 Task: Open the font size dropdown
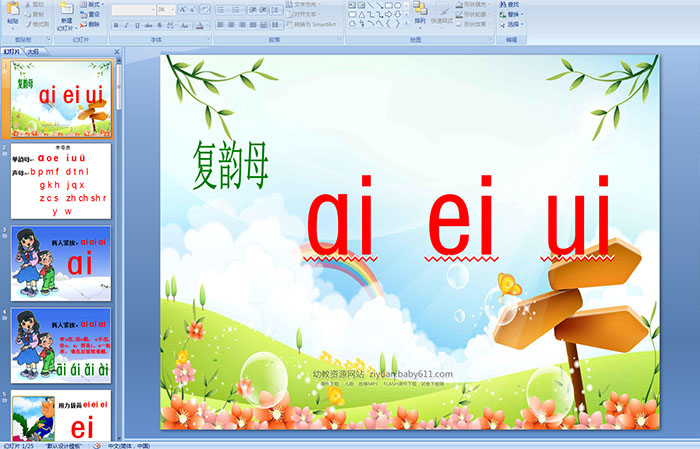coord(171,8)
